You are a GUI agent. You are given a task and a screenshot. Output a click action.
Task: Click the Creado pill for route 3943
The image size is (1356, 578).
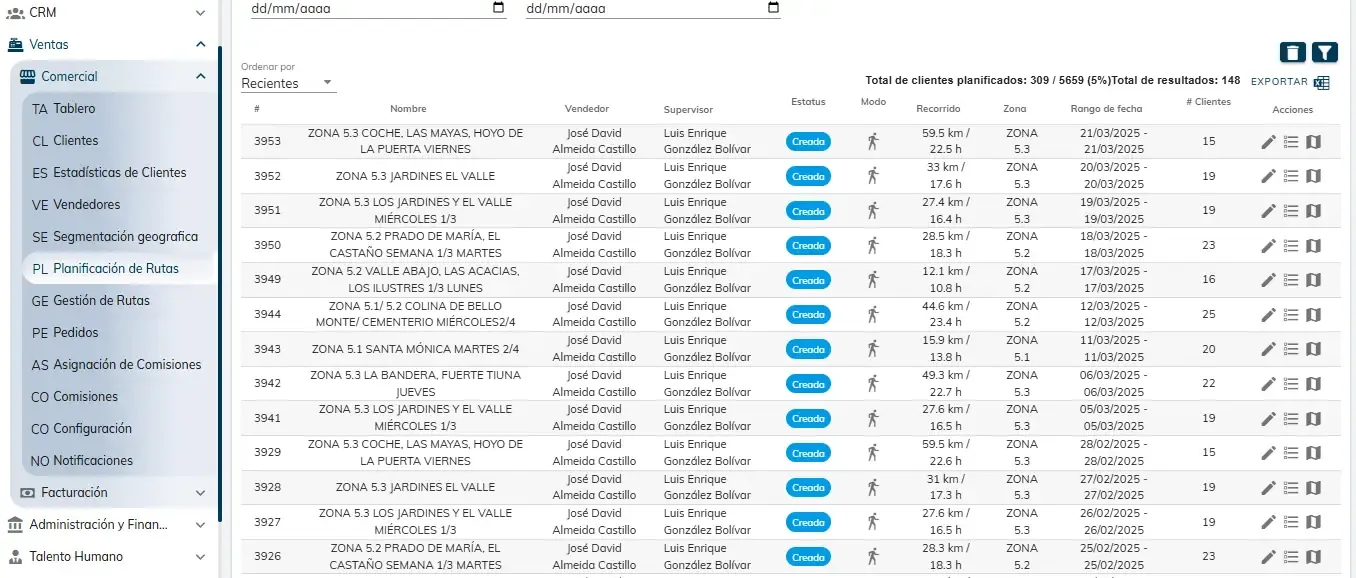[x=808, y=349]
